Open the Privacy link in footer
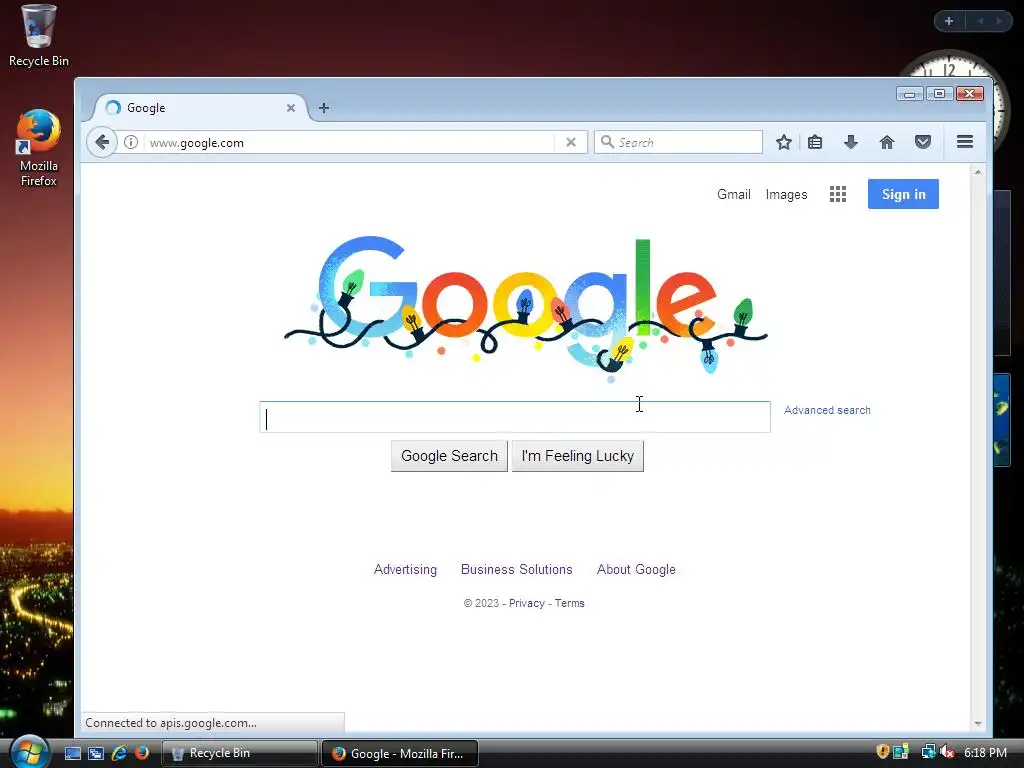The height and width of the screenshot is (768, 1024). (526, 603)
